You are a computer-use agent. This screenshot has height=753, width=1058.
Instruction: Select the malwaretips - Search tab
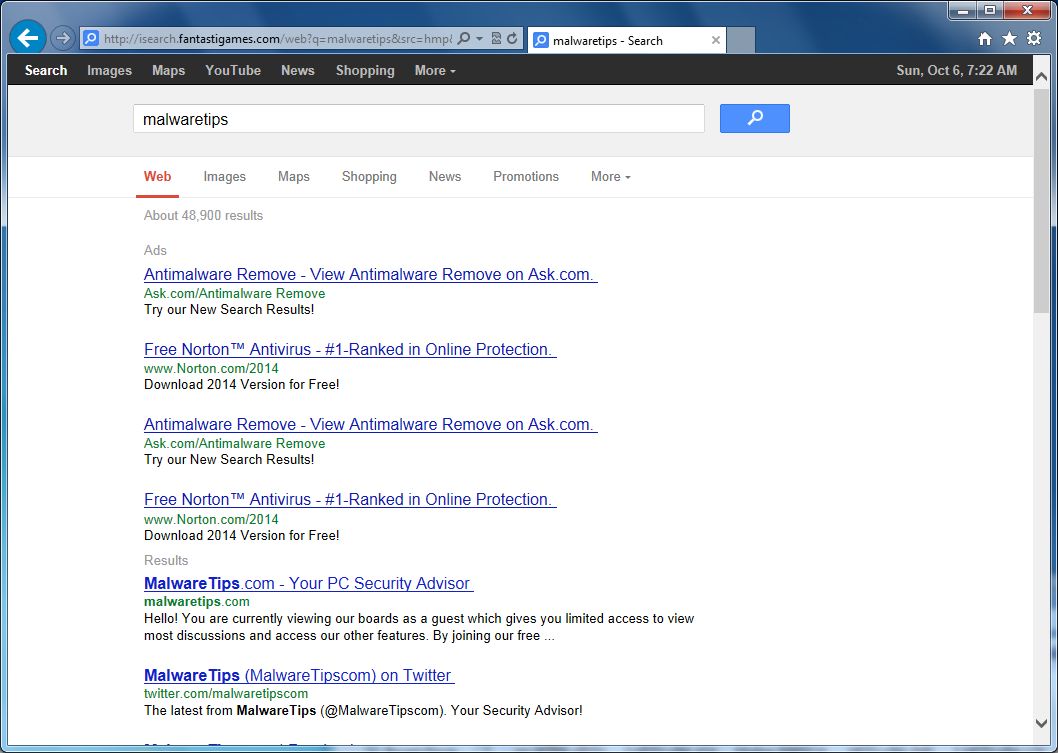click(627, 40)
